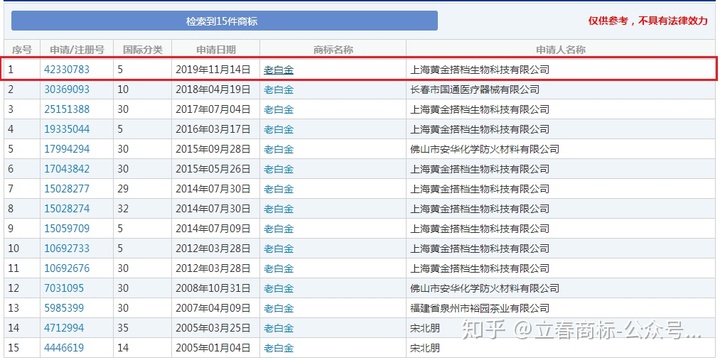Viewport: 720px width, 360px height.
Task: Open registration number 19335044 link
Action: tap(67, 129)
